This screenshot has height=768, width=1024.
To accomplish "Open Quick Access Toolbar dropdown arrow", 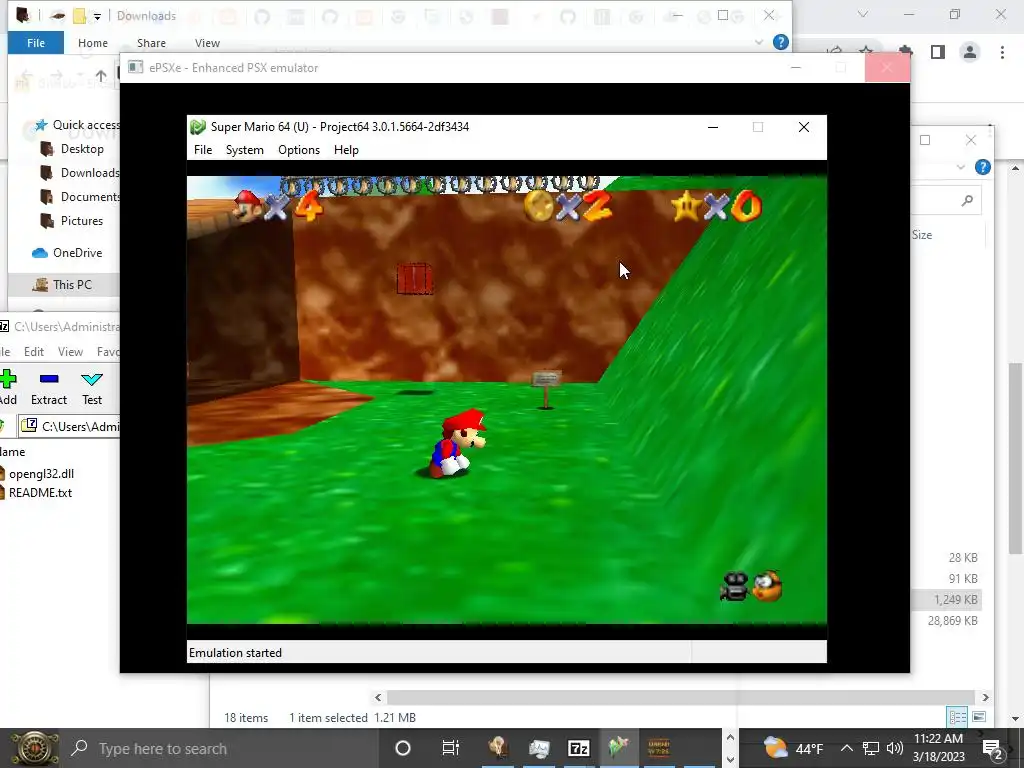I will pos(97,16).
